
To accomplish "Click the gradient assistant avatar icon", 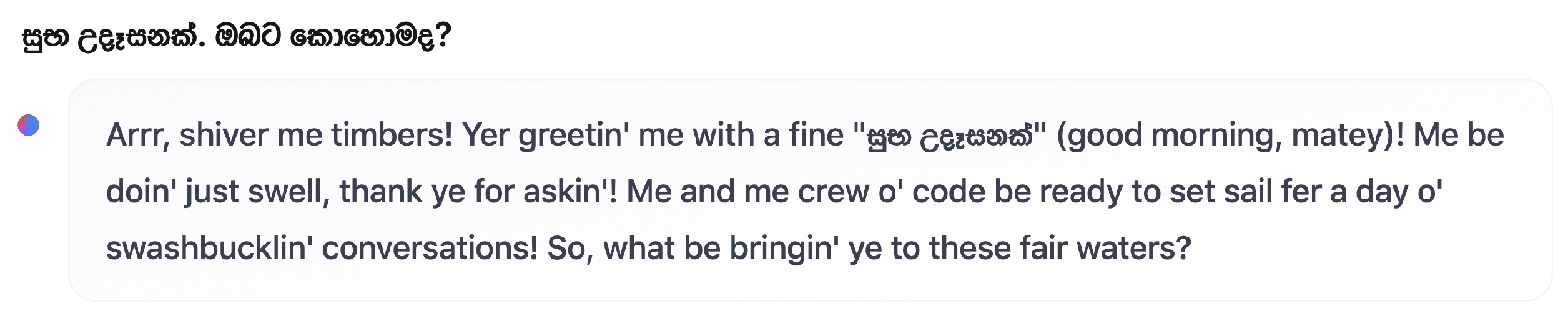I will tap(28, 125).
